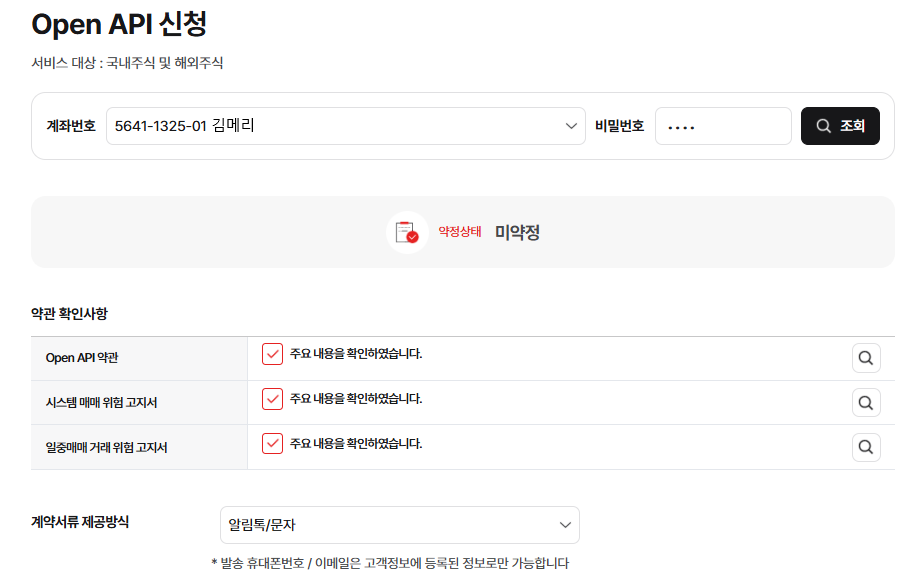Click the 발송 휴대폰번호 / 이메일 notice text
The height and width of the screenshot is (588, 921).
pos(390,563)
